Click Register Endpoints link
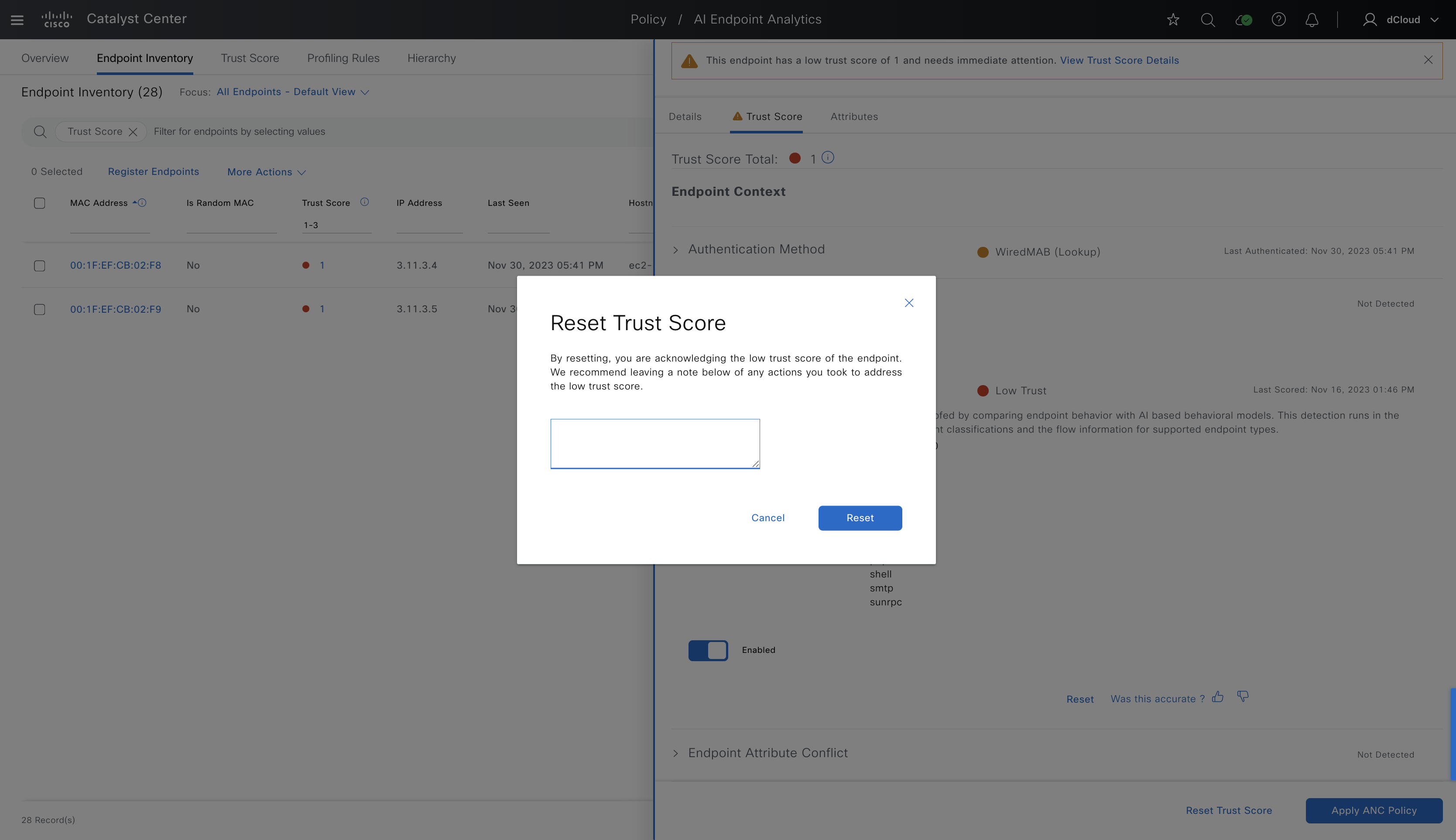Viewport: 1456px width, 840px height. tap(153, 172)
